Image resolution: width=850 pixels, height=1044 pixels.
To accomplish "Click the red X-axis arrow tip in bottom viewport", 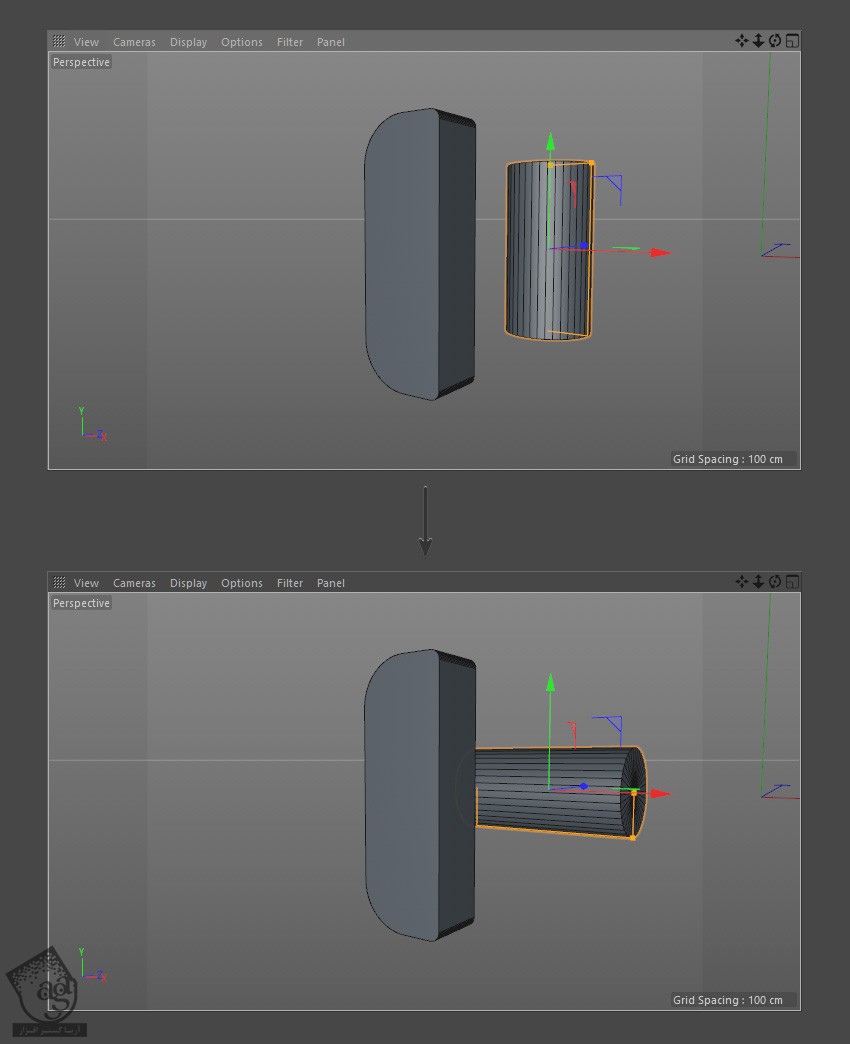I will 660,794.
